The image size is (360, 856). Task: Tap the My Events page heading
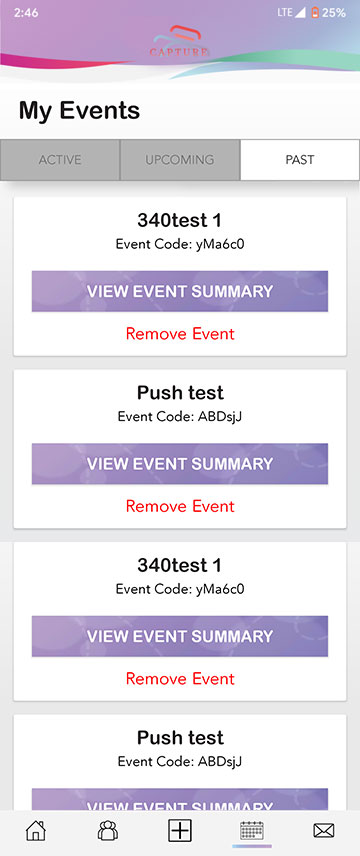coord(79,110)
